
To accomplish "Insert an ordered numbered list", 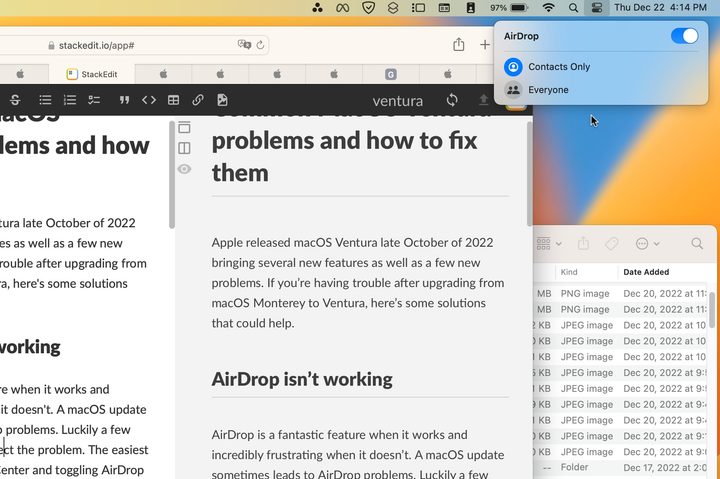I will 70,100.
